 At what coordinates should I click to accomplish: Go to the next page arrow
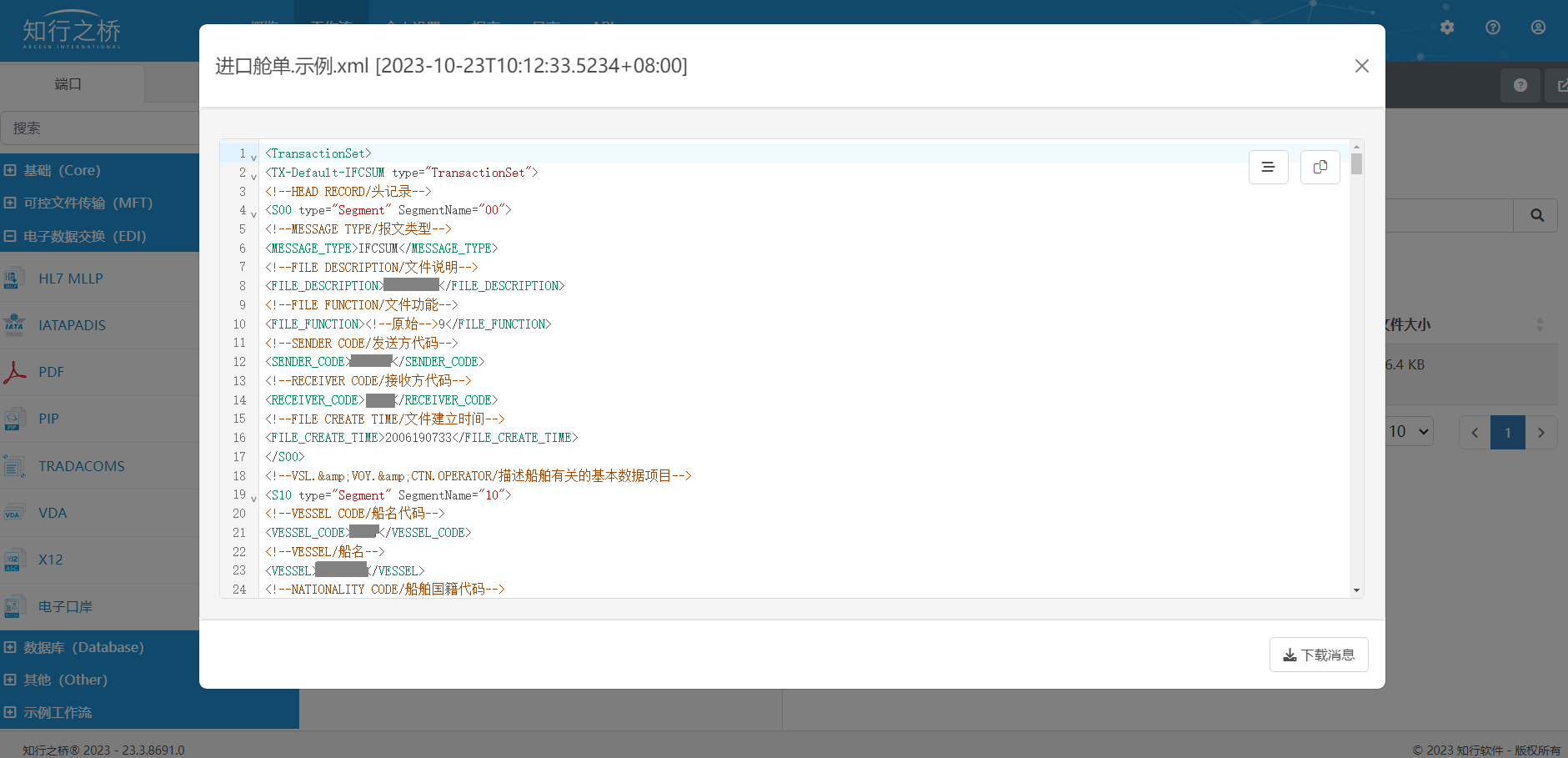pos(1540,433)
